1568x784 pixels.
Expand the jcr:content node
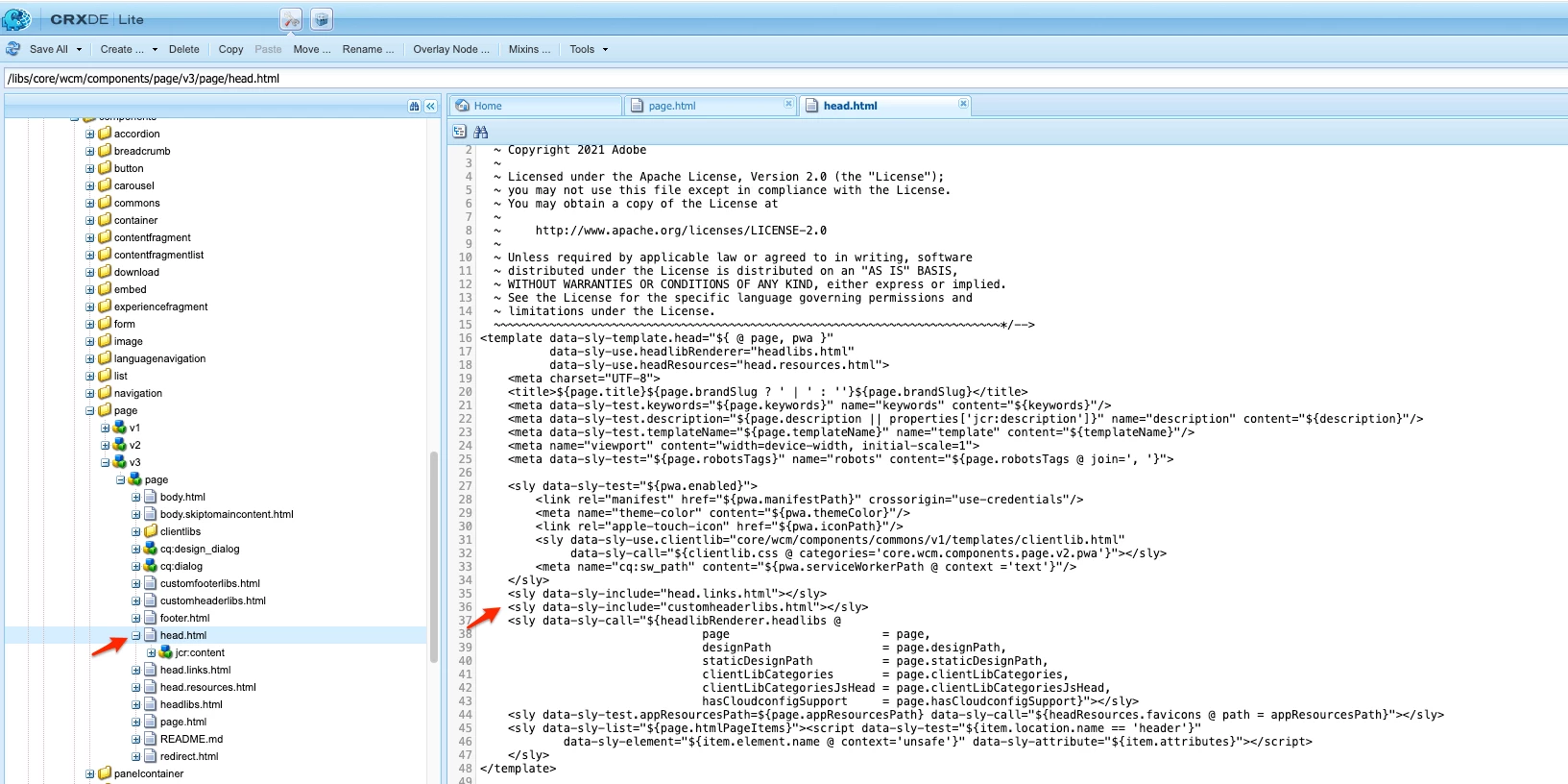coord(152,652)
